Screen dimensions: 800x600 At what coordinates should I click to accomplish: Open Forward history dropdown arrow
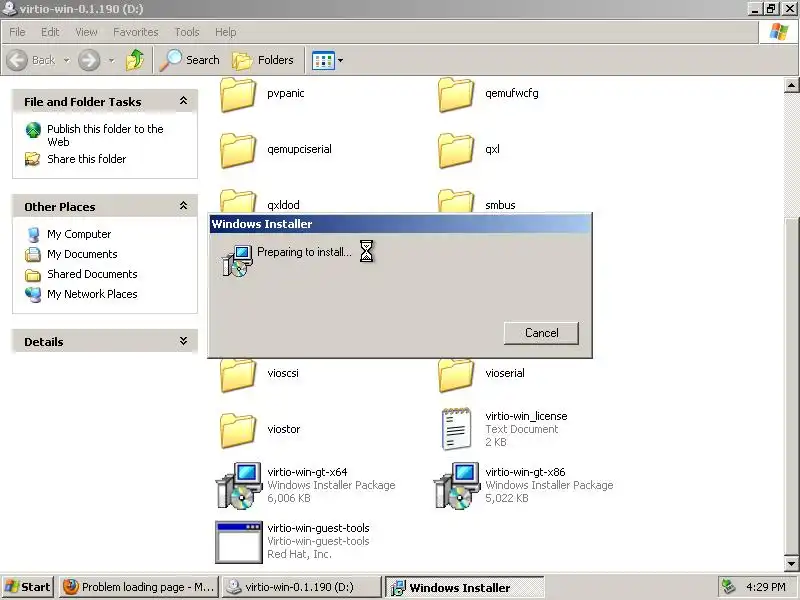pyautogui.click(x=112, y=61)
